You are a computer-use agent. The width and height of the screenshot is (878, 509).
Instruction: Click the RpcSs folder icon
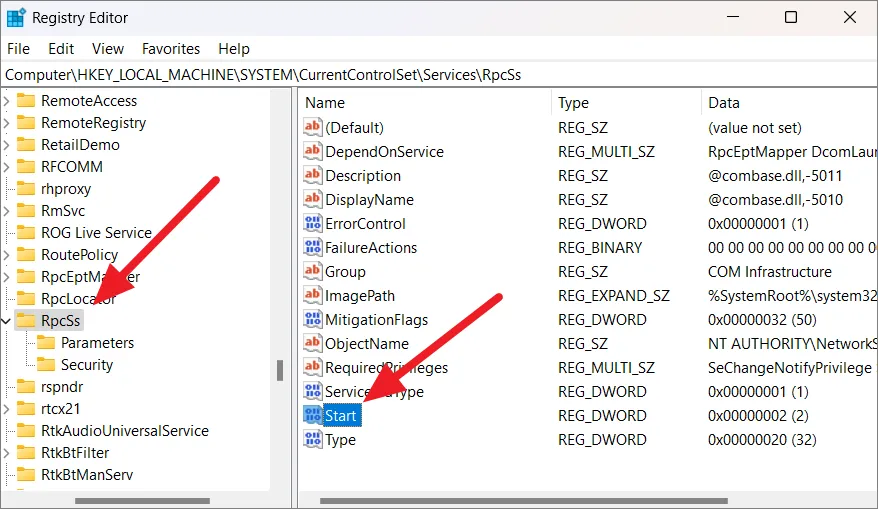tap(26, 320)
